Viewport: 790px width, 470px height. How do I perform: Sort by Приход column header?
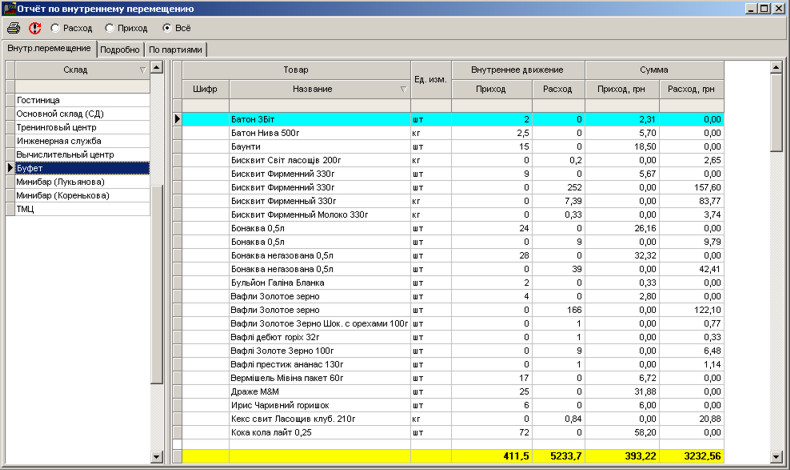pyautogui.click(x=491, y=89)
